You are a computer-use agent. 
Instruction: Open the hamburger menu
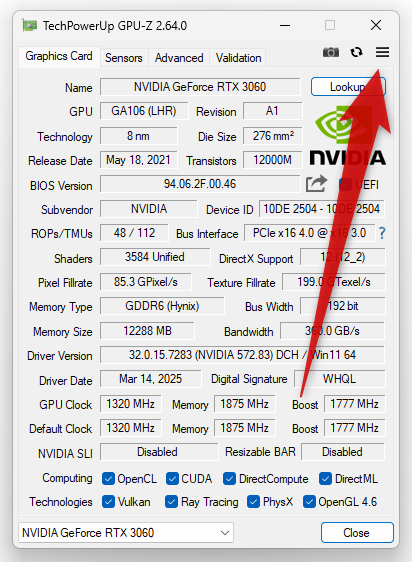[x=382, y=52]
